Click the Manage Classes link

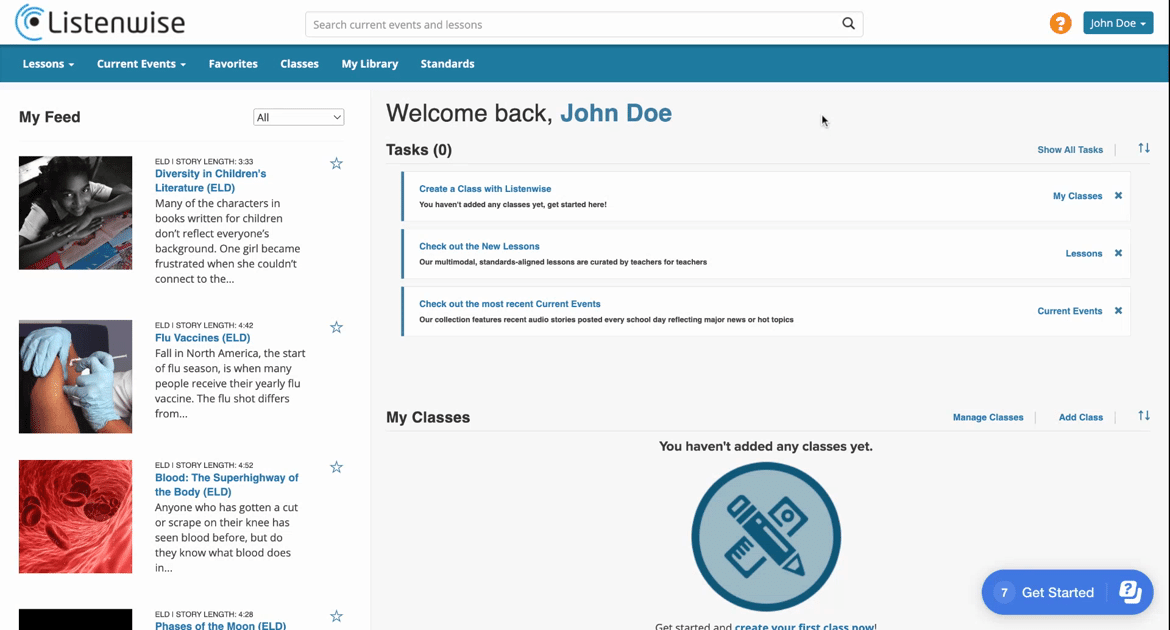tap(987, 417)
